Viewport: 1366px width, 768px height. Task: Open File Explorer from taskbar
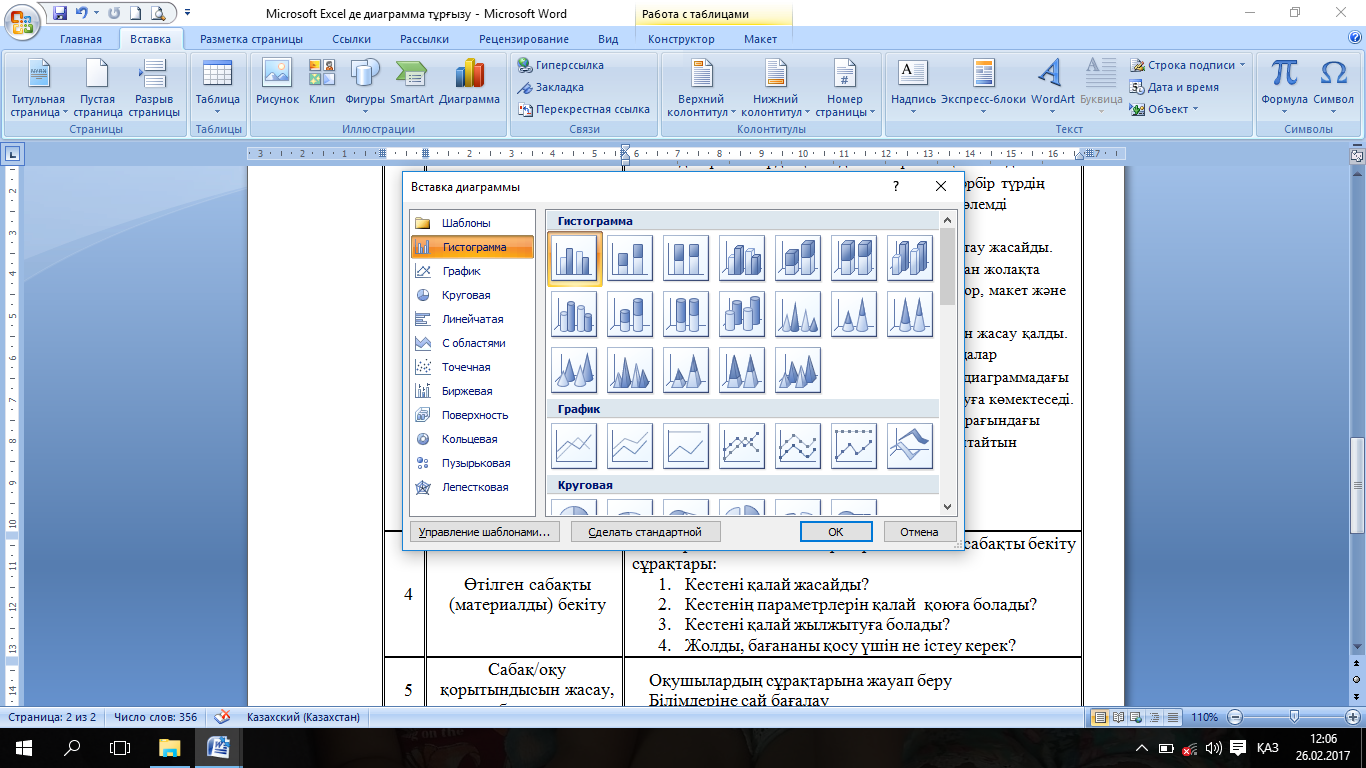pos(168,747)
